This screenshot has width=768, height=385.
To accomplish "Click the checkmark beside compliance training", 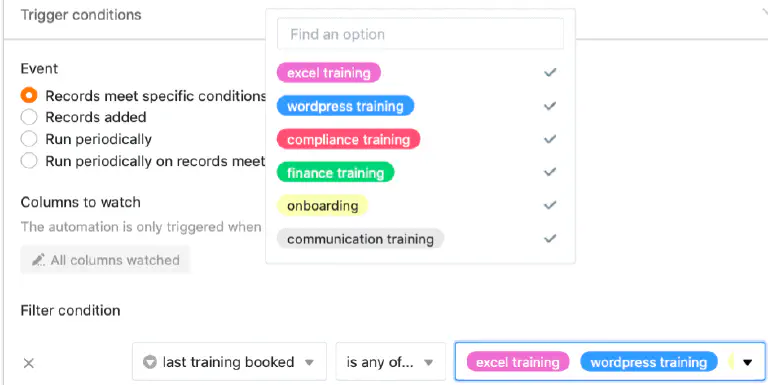I will [x=550, y=139].
